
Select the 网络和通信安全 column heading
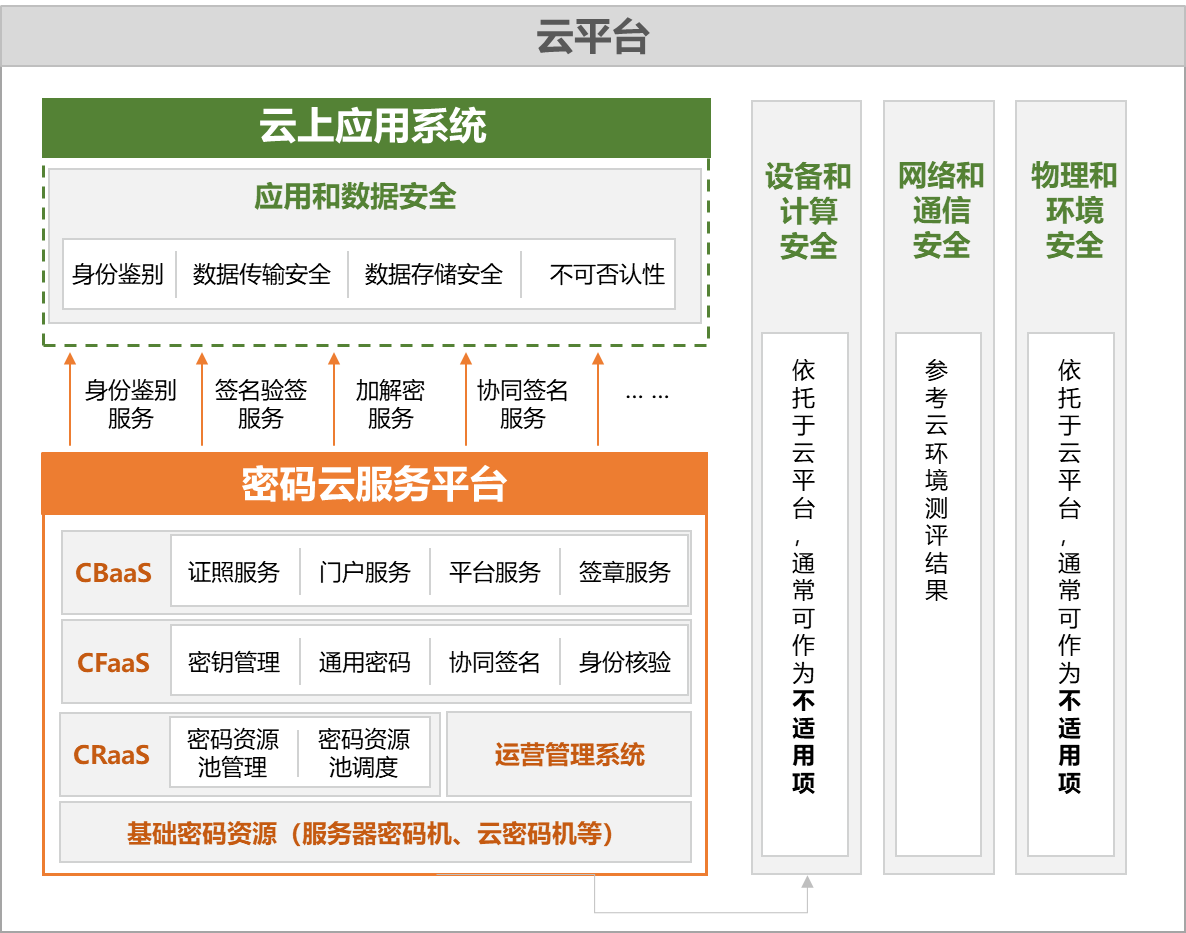click(940, 210)
